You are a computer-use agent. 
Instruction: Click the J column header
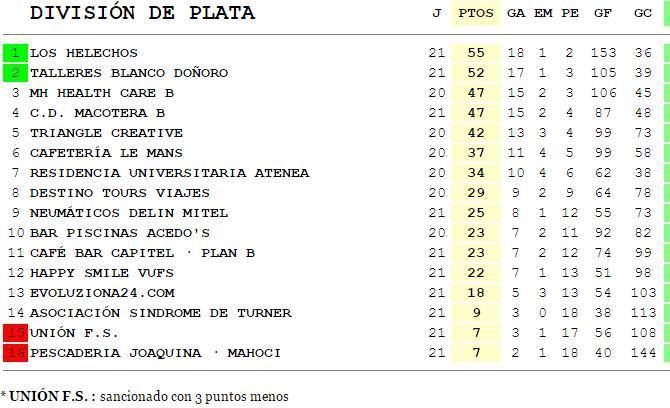point(436,13)
